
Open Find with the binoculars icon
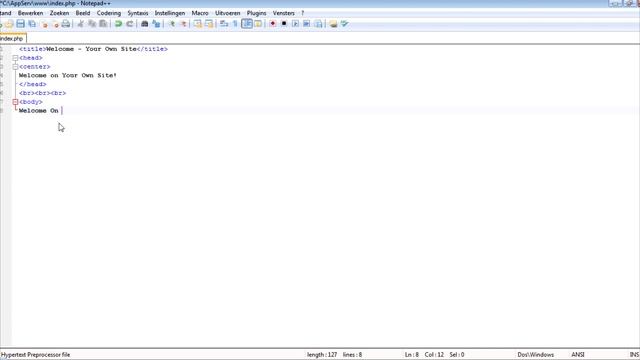click(144, 24)
